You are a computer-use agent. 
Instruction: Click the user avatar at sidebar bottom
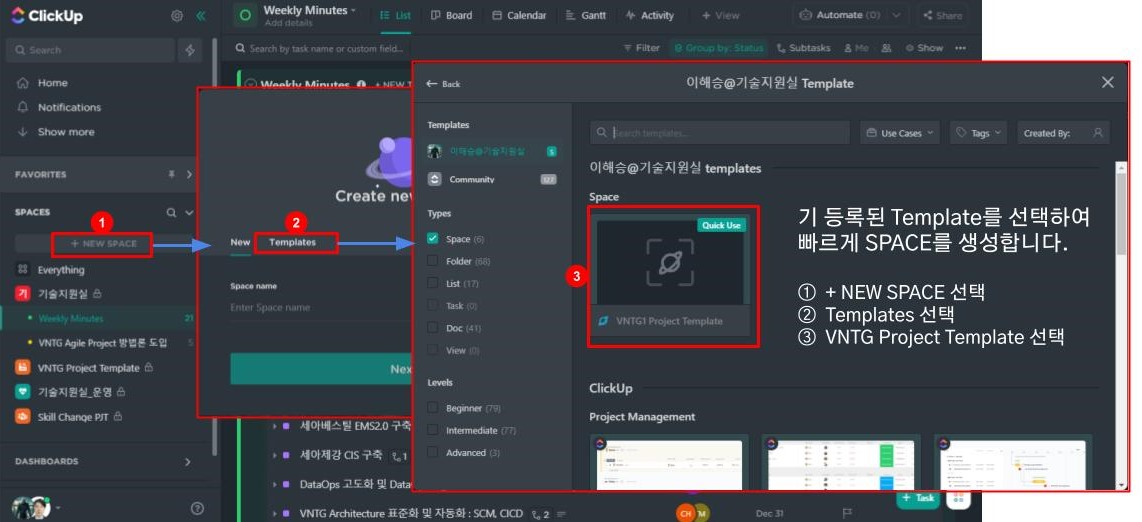coord(31,507)
